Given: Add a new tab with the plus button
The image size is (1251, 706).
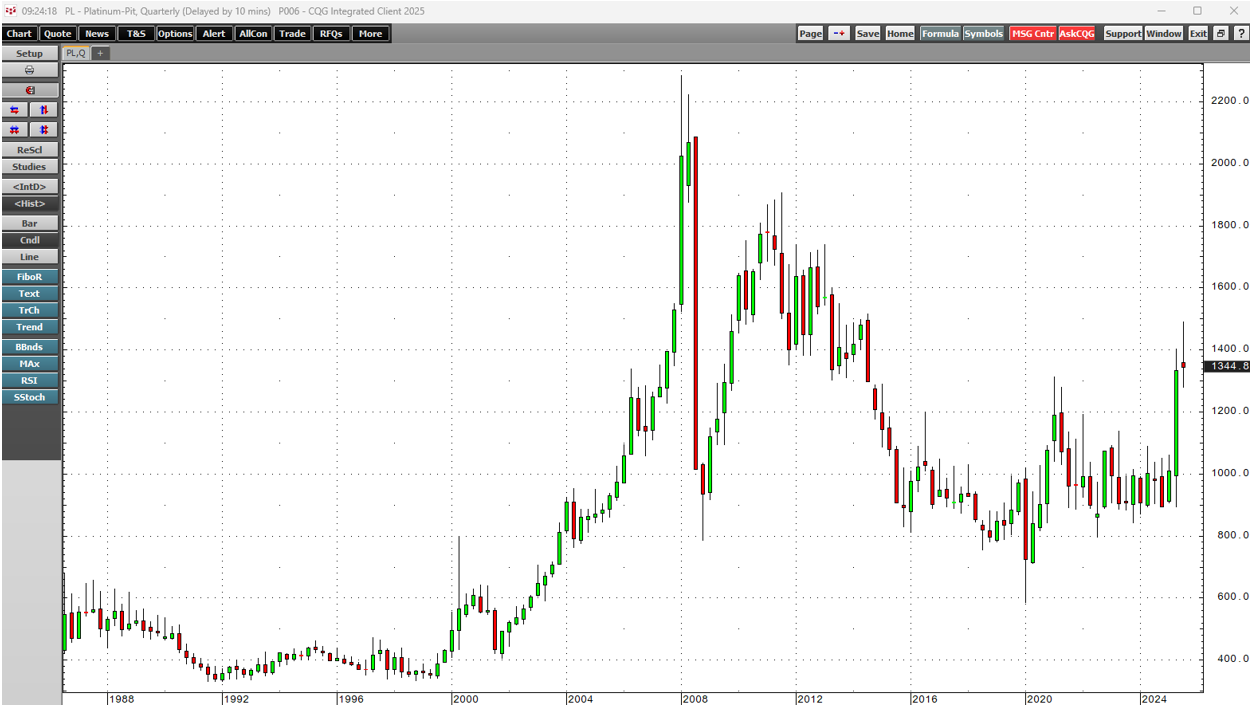Looking at the screenshot, I should tap(100, 54).
